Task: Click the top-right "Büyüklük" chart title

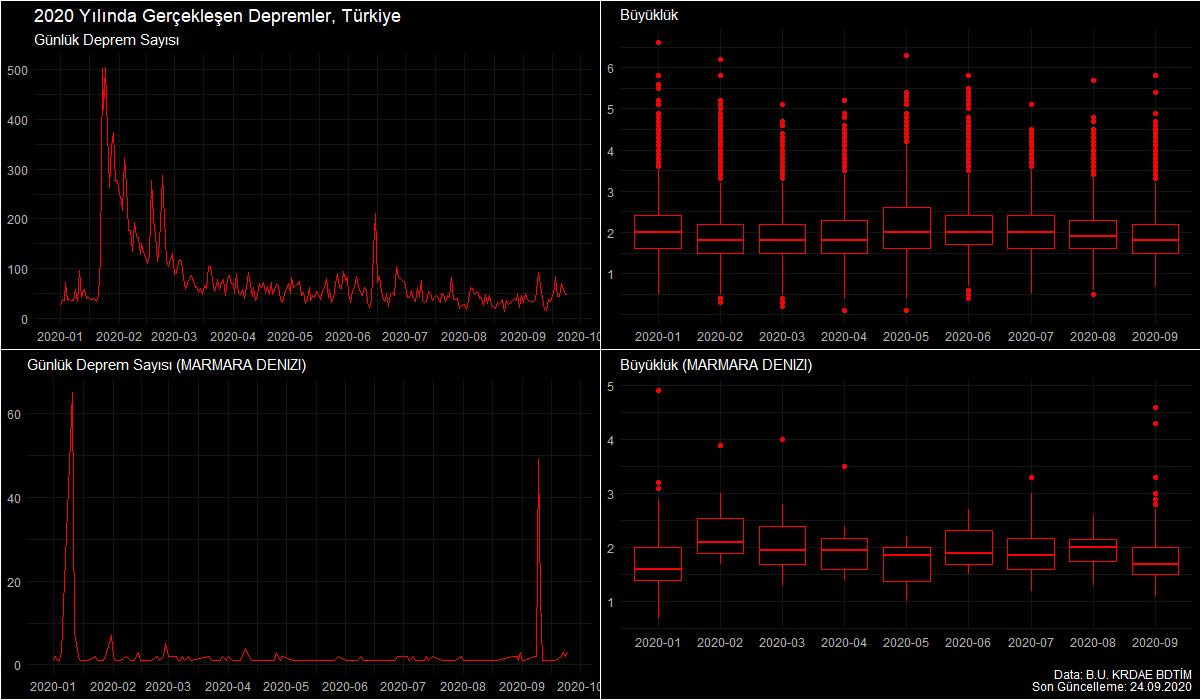Action: pyautogui.click(x=648, y=16)
